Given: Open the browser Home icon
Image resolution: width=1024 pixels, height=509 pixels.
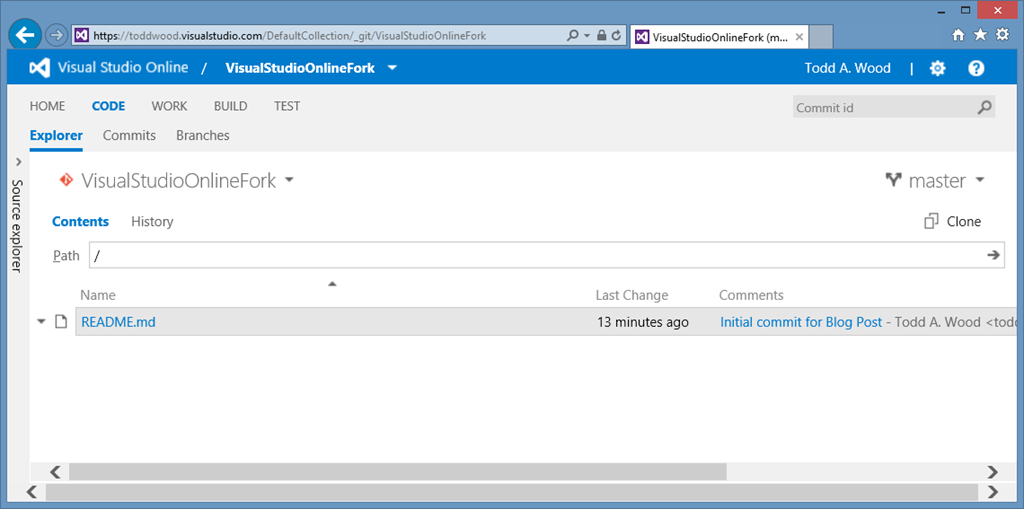Looking at the screenshot, I should 958,35.
